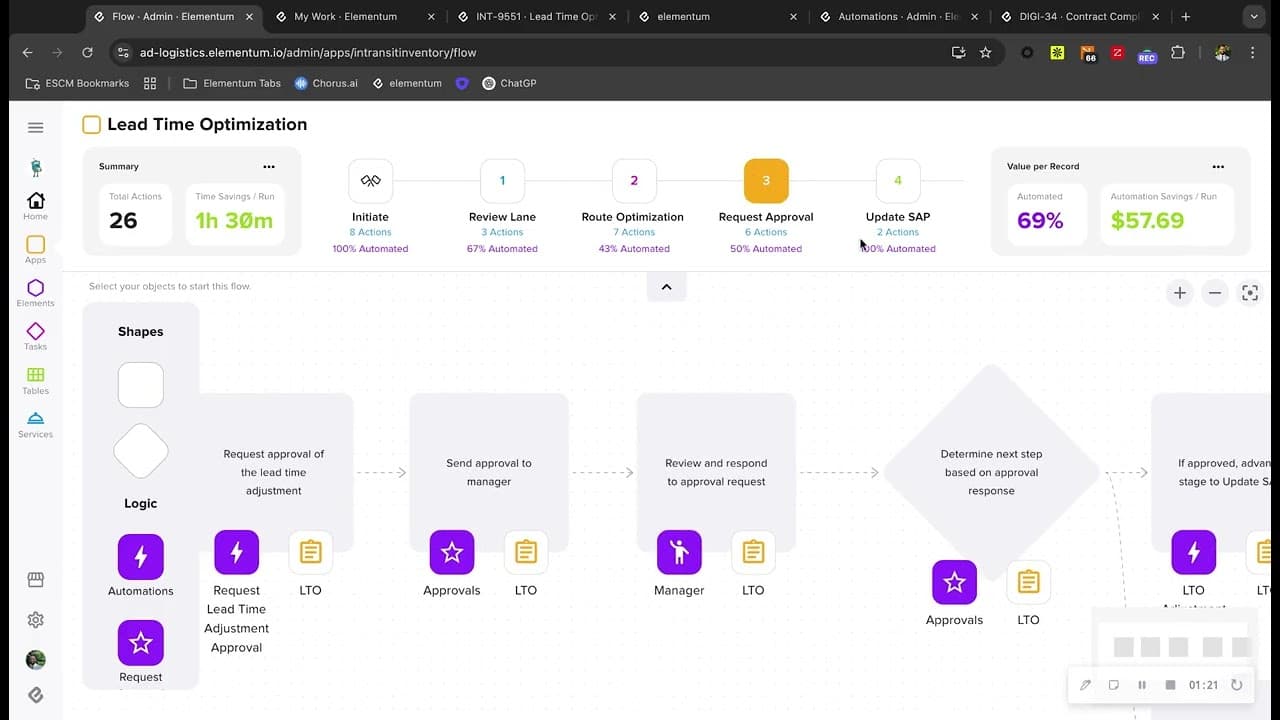The image size is (1280, 720).
Task: Select the Request Approval stage 3
Action: click(766, 181)
